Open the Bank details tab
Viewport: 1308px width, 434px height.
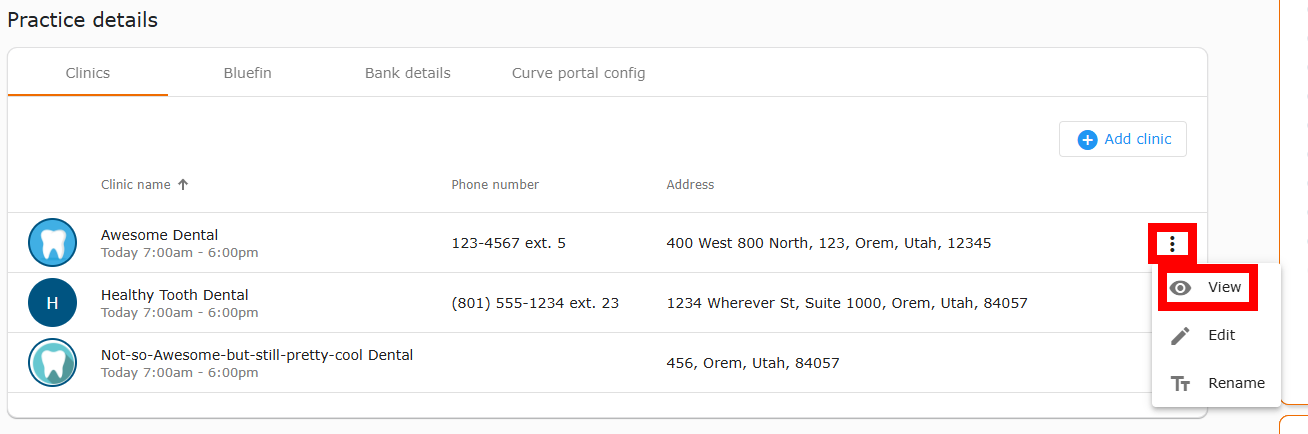(408, 73)
